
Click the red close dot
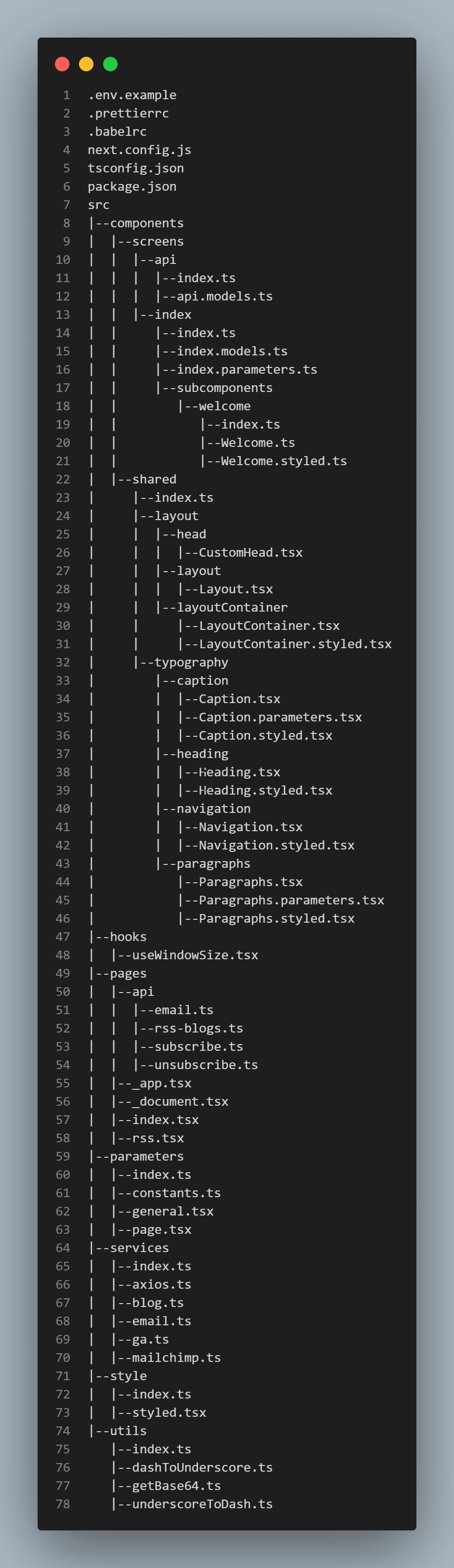tap(62, 64)
